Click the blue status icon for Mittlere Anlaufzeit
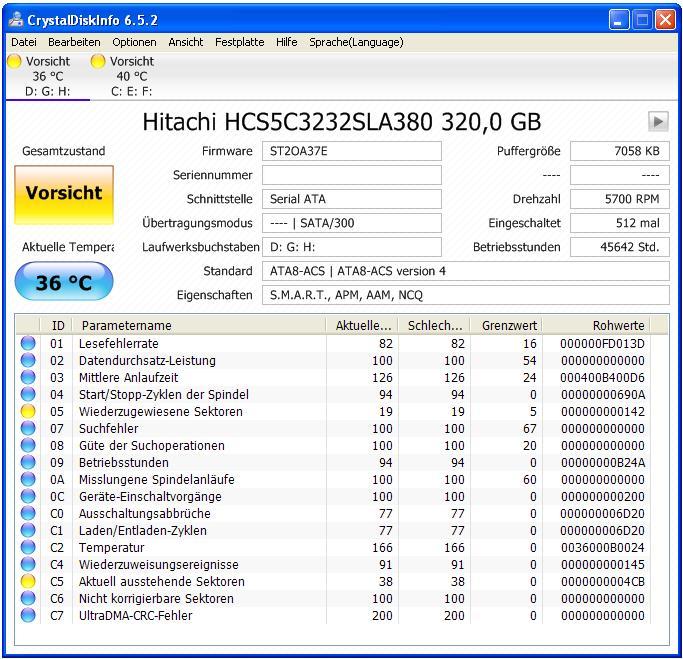 (28, 377)
